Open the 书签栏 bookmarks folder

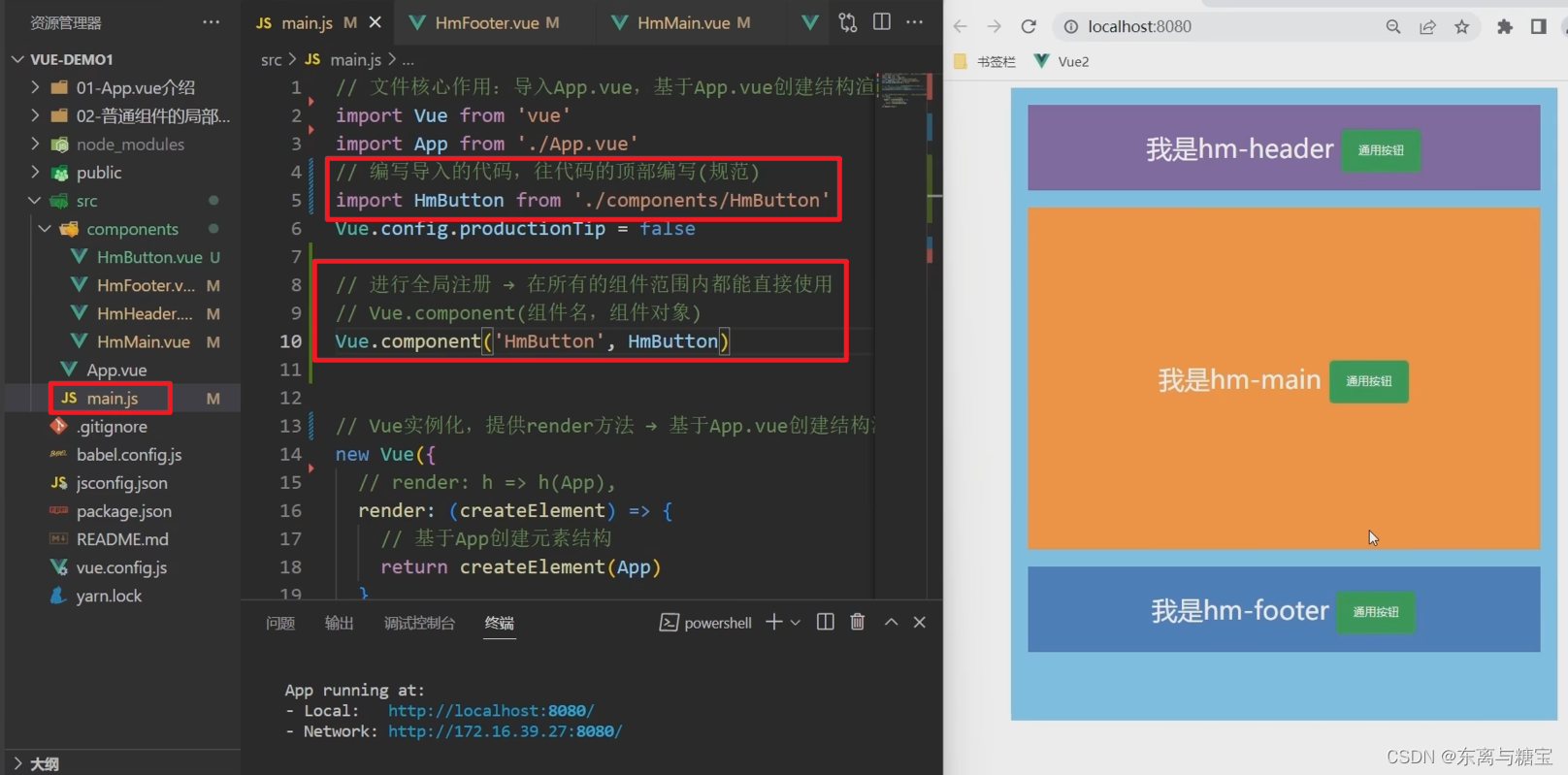(x=985, y=61)
